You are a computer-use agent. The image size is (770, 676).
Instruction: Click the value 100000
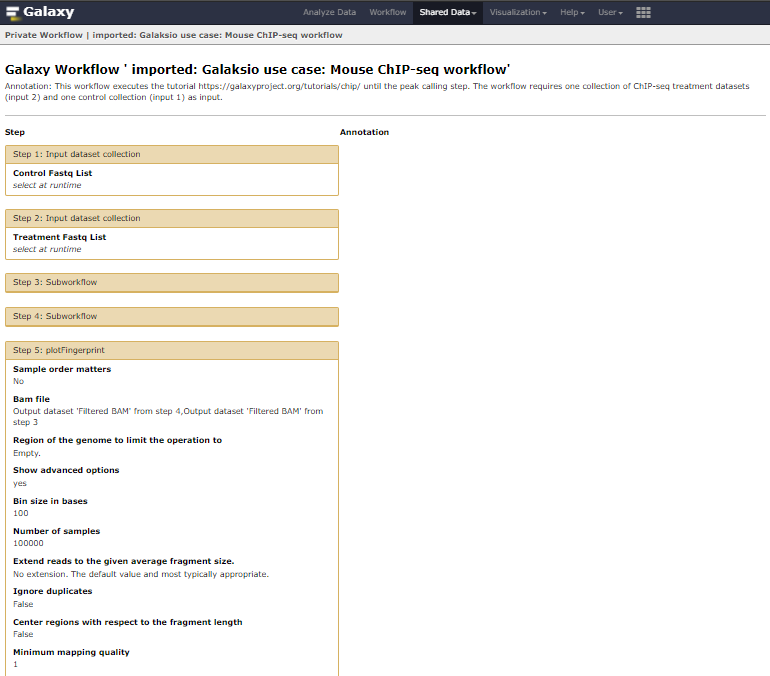coord(28,543)
